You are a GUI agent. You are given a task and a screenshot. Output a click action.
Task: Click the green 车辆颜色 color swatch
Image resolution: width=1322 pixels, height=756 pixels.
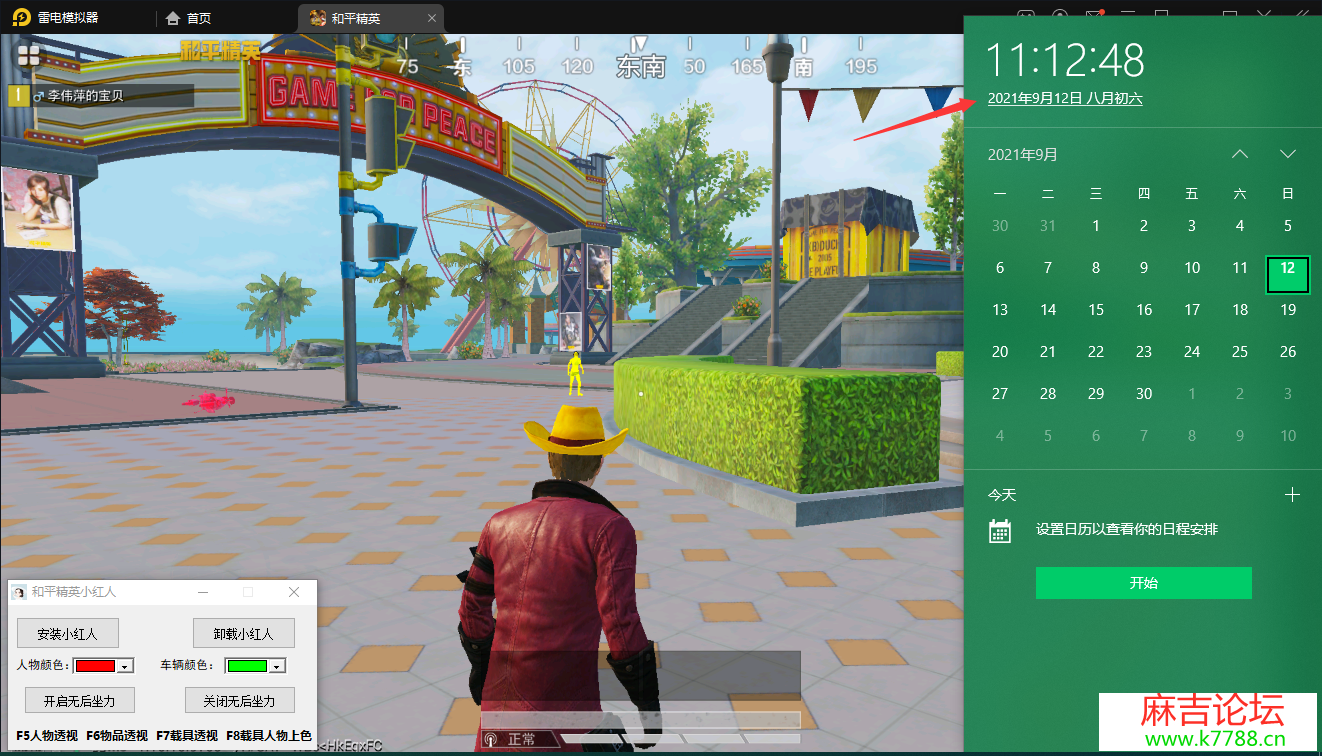point(248,666)
